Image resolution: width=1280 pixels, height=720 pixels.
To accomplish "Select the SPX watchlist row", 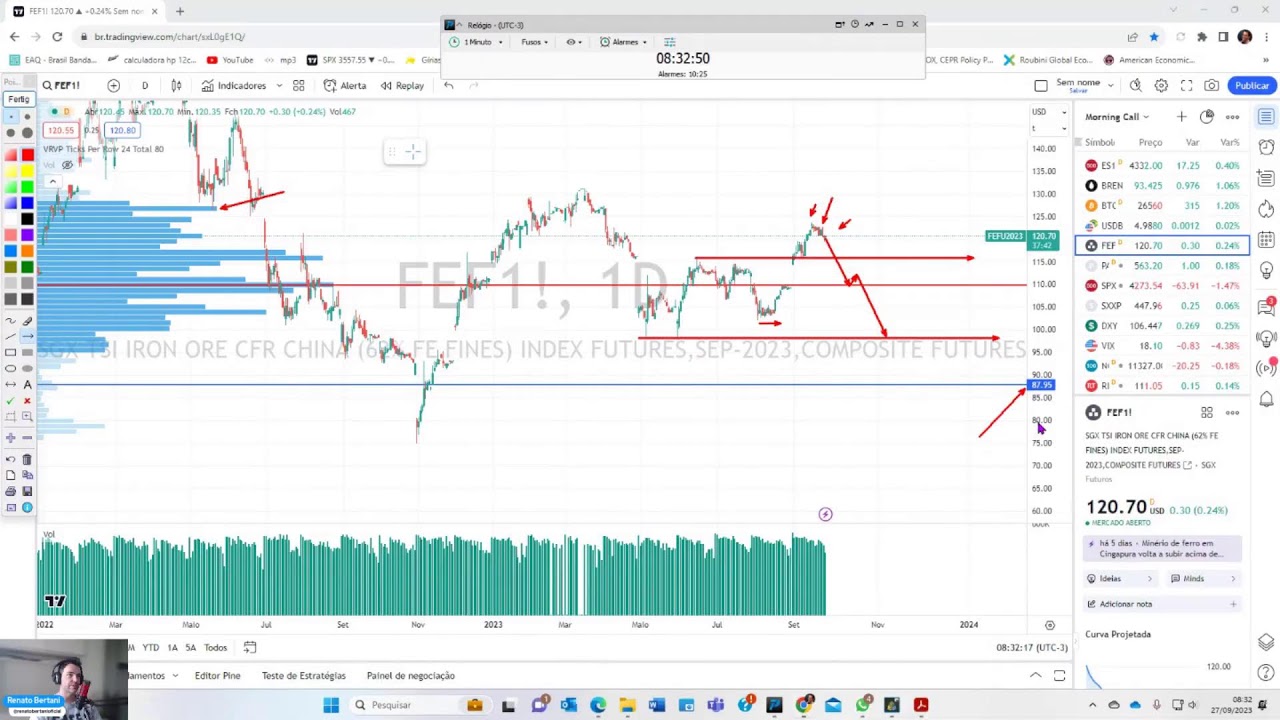I will point(1163,285).
